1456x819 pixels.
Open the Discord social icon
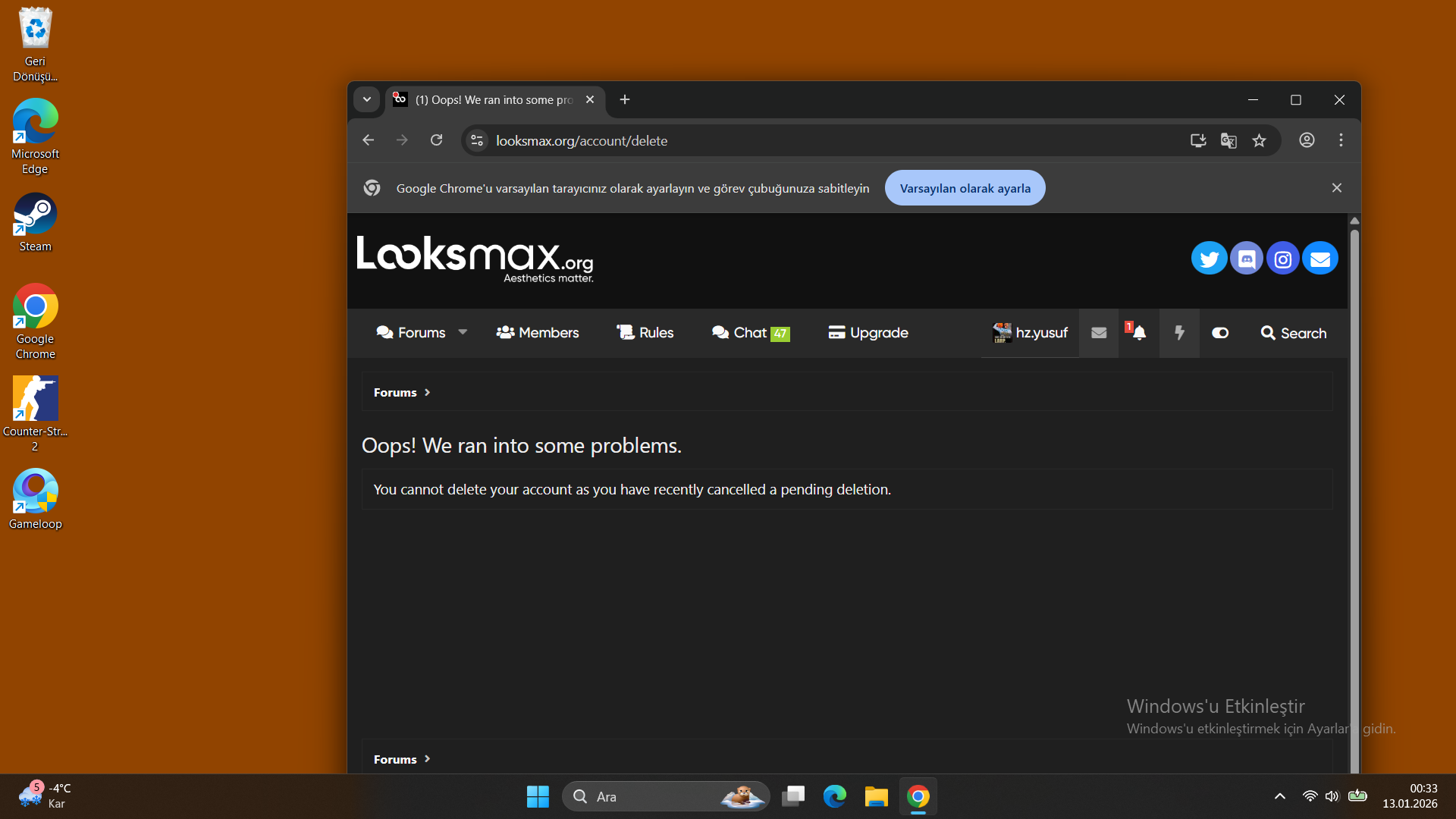(x=1246, y=259)
